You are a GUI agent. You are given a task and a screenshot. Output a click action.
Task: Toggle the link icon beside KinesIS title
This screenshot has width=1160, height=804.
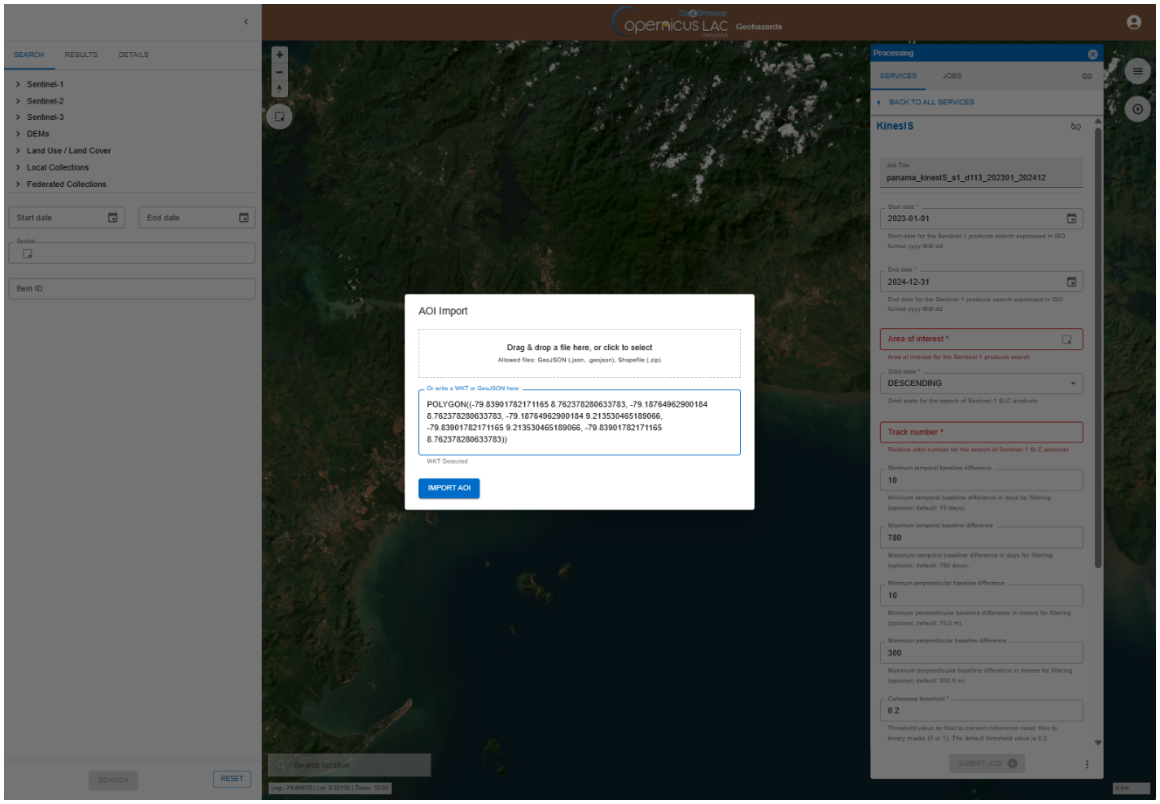pos(1075,127)
